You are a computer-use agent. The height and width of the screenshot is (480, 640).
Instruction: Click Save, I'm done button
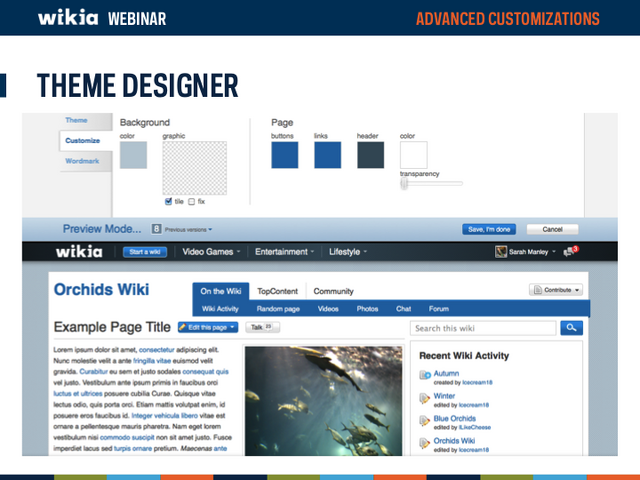pyautogui.click(x=489, y=229)
